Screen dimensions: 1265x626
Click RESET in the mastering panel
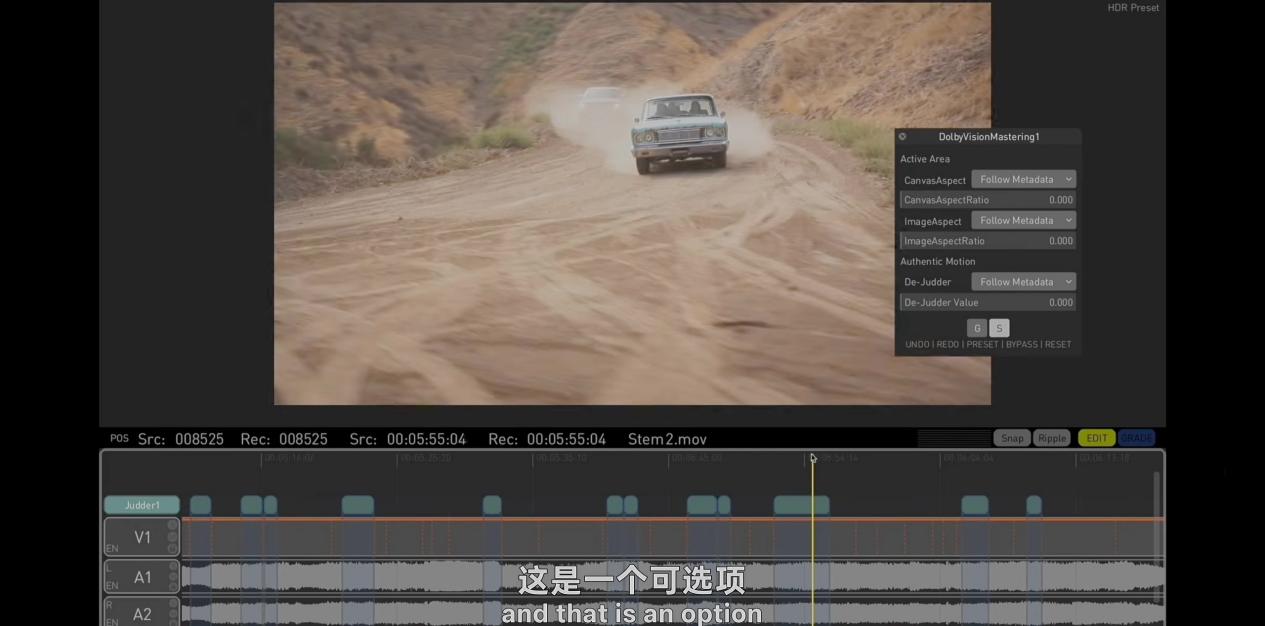click(x=1058, y=345)
